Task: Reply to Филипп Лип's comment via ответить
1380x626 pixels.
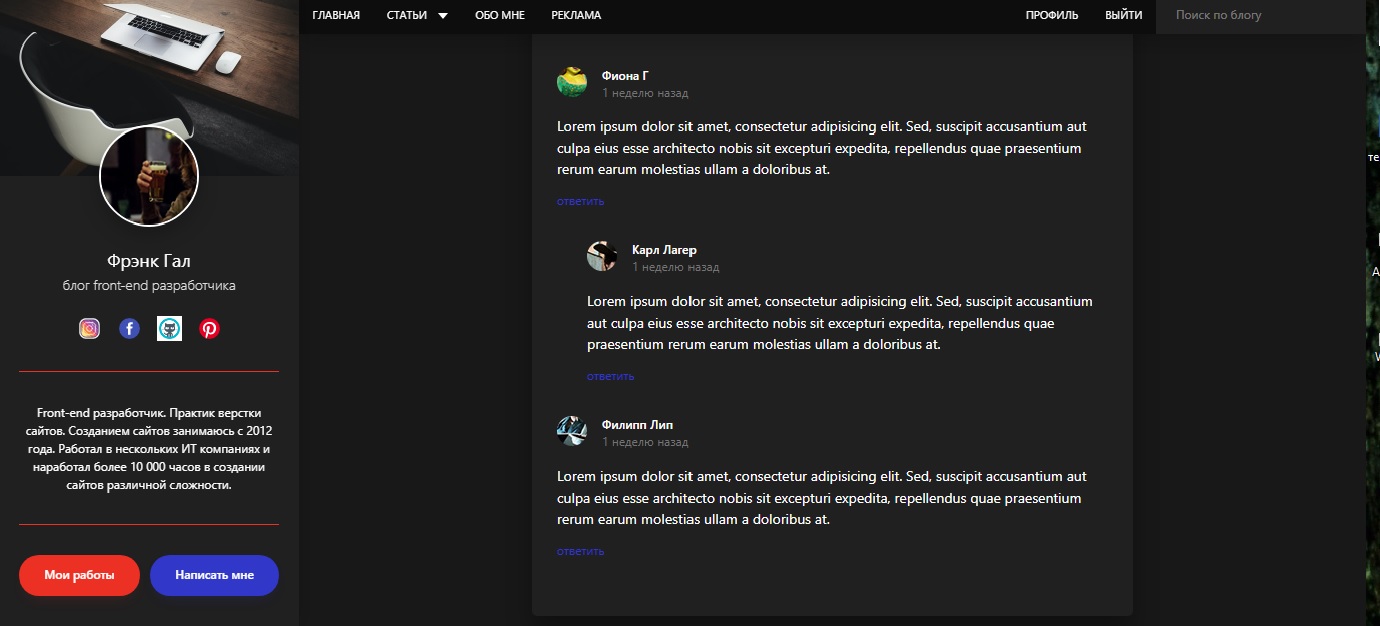Action: pyautogui.click(x=581, y=552)
